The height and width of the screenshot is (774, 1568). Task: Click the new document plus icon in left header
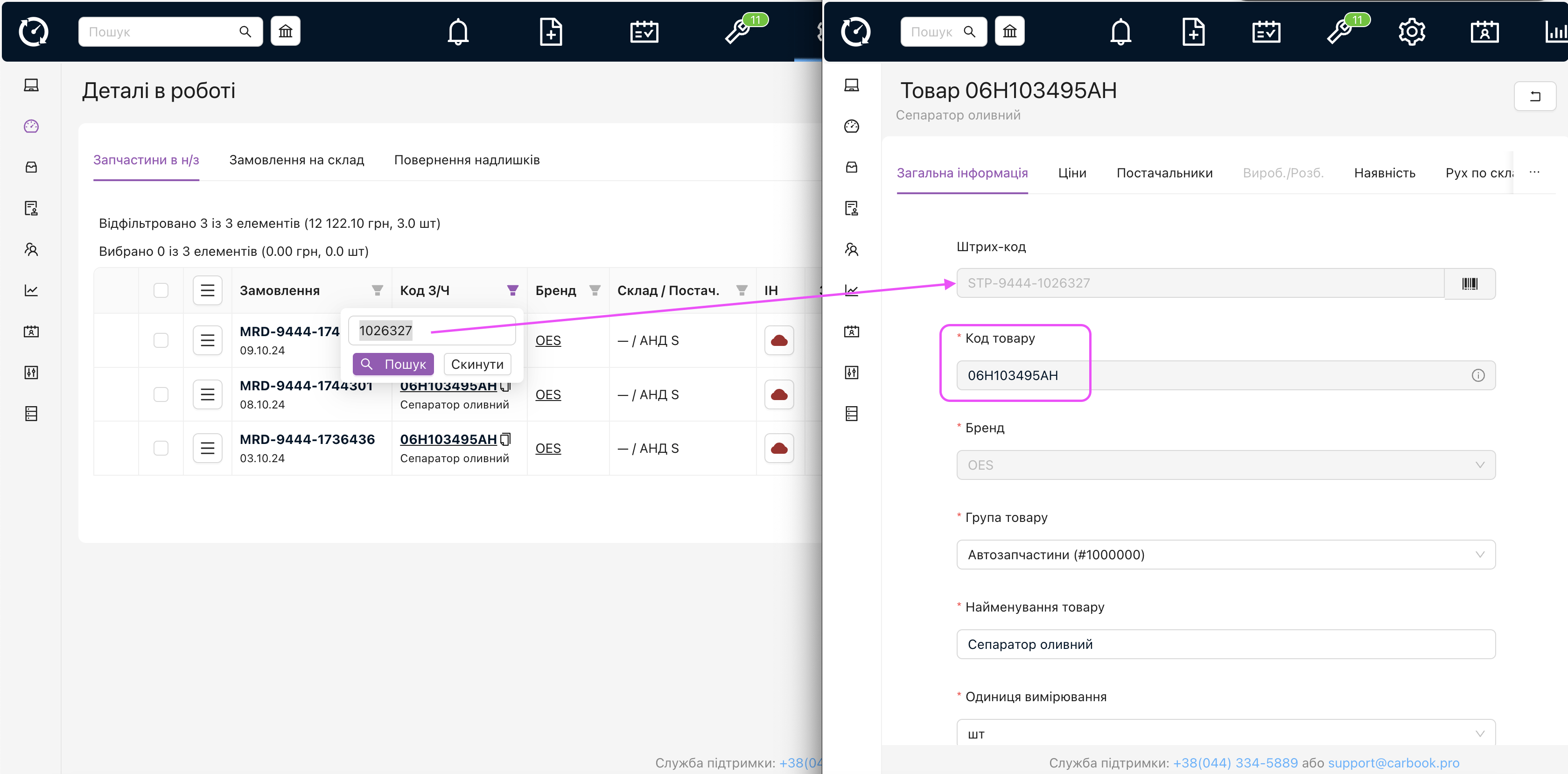pyautogui.click(x=550, y=31)
